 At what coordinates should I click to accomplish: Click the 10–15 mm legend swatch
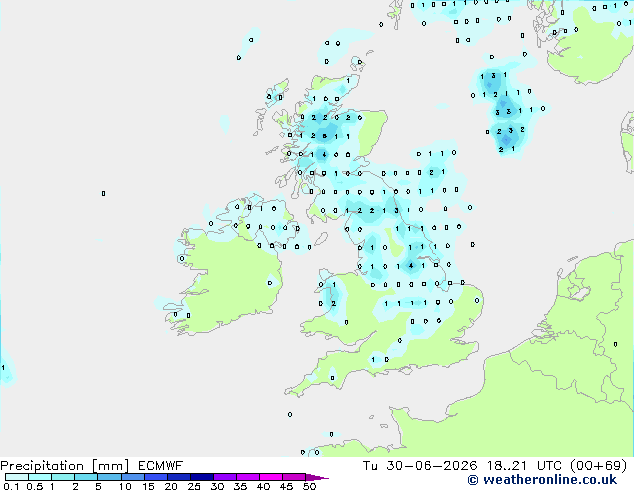(132, 477)
